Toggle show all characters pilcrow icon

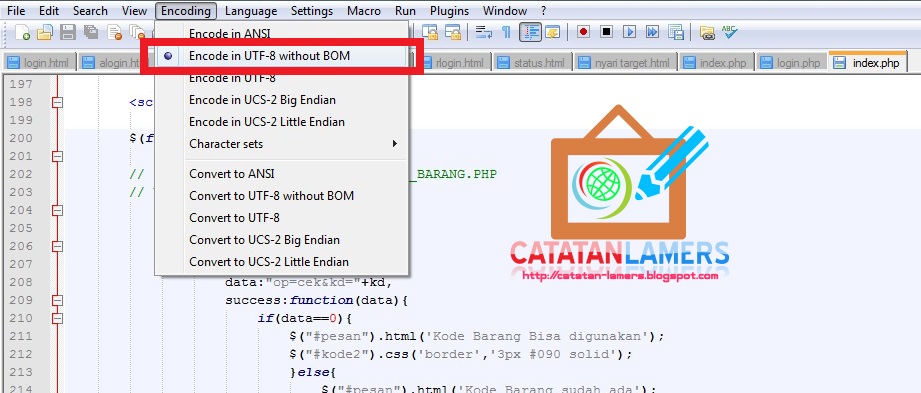point(506,32)
